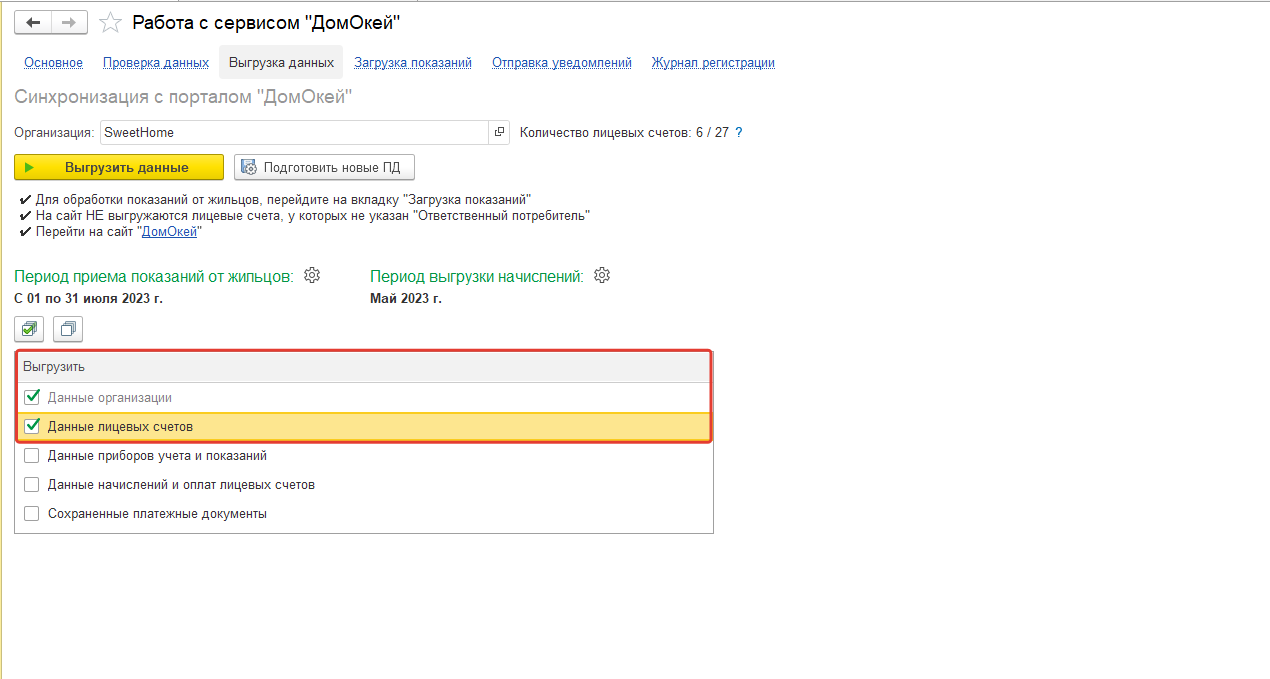Go back with the left arrow button
Viewport: 1270px width, 679px height.
coord(33,22)
